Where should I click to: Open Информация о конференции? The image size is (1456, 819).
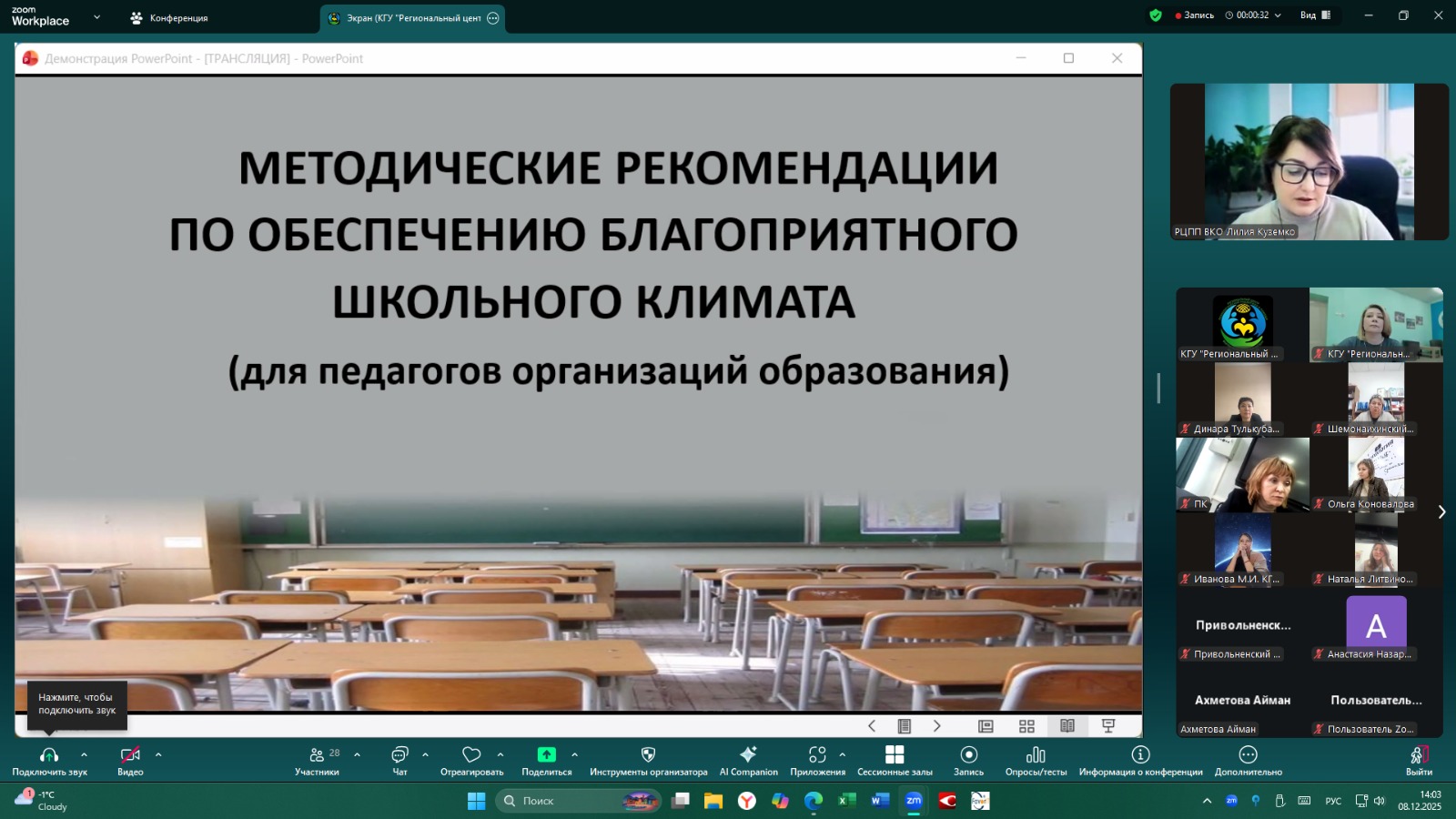click(x=1140, y=760)
